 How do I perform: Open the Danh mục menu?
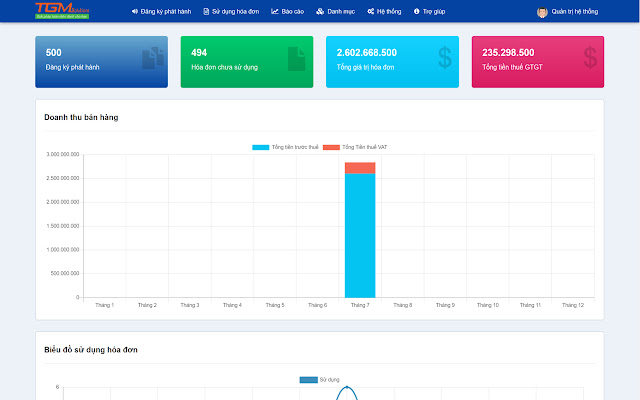click(x=336, y=11)
